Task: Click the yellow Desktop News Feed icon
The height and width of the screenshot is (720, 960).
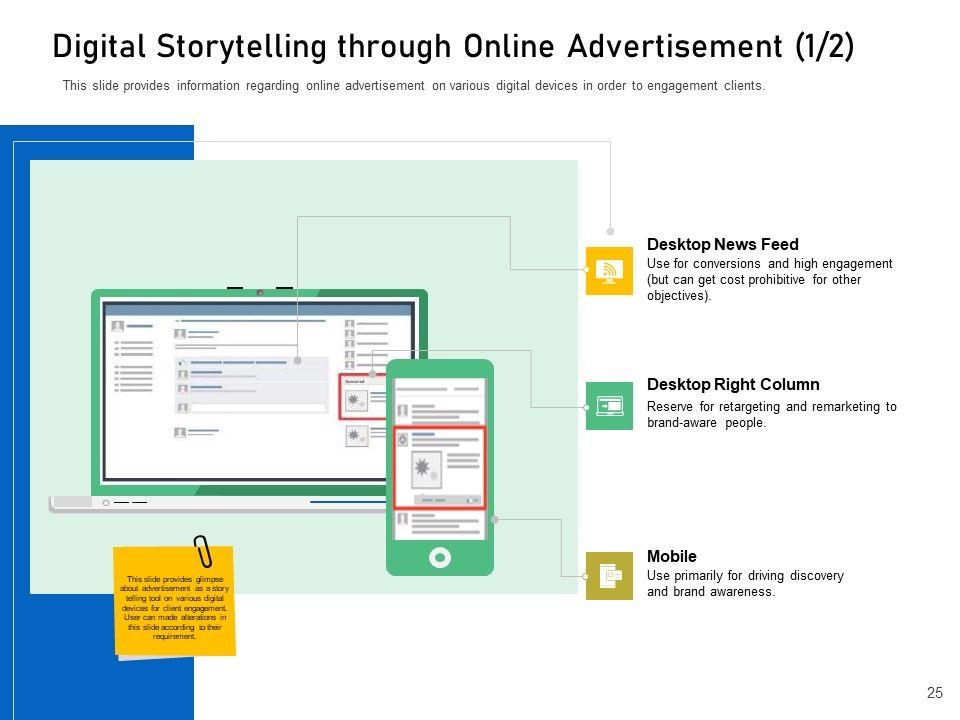Action: pyautogui.click(x=609, y=270)
